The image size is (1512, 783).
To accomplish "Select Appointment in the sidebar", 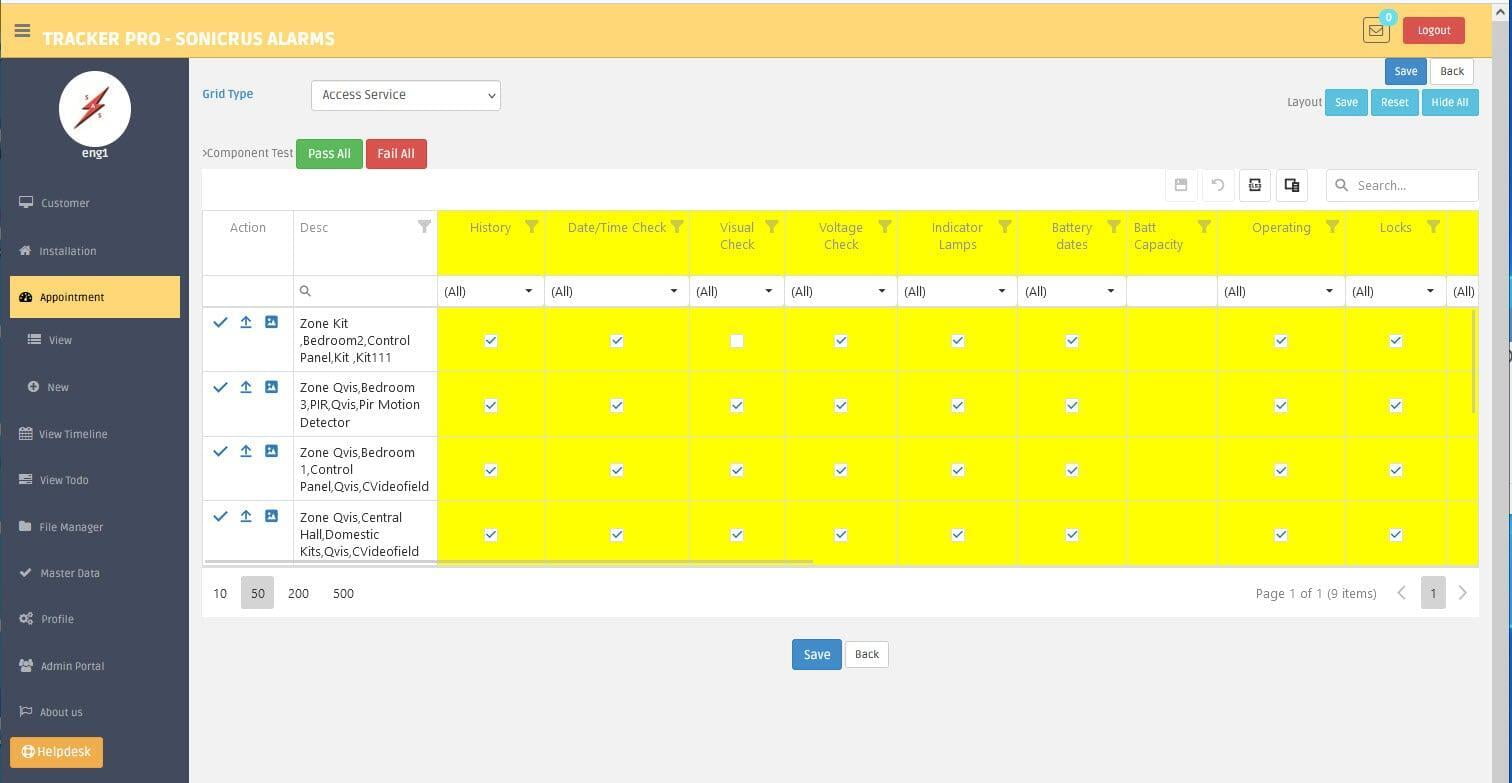I will click(x=72, y=297).
